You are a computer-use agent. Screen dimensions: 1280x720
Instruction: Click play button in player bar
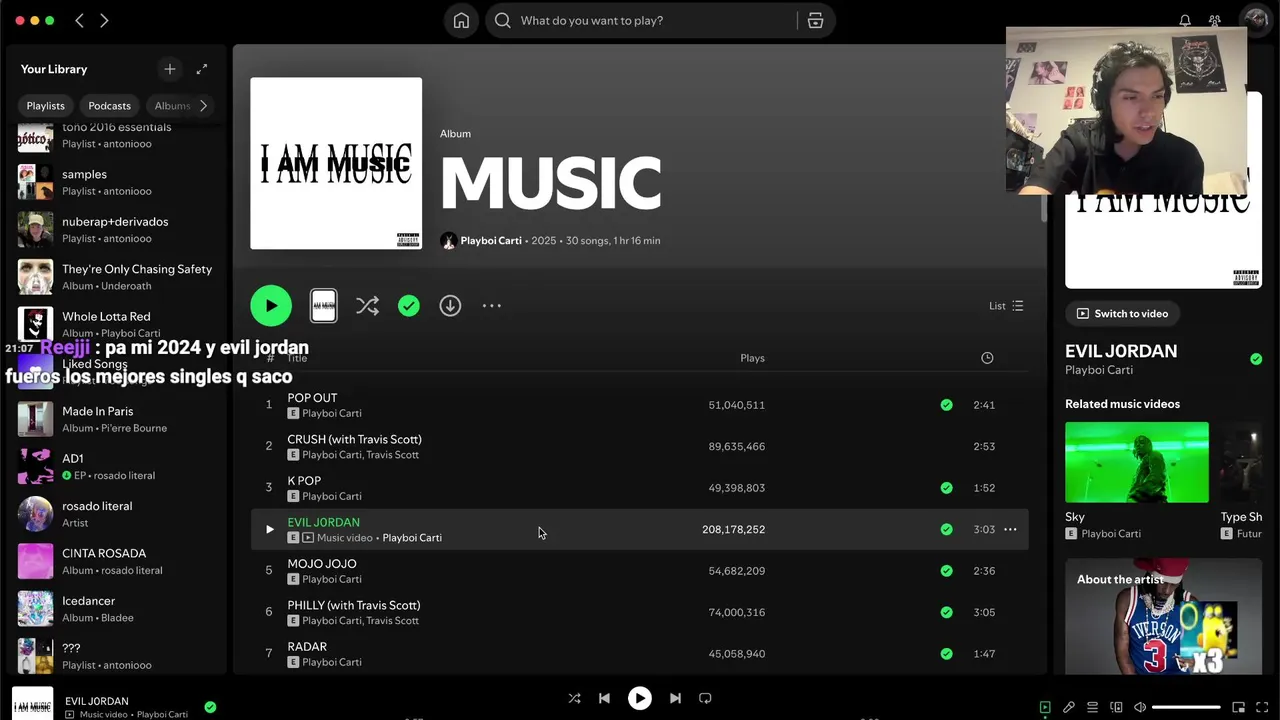tap(640, 698)
